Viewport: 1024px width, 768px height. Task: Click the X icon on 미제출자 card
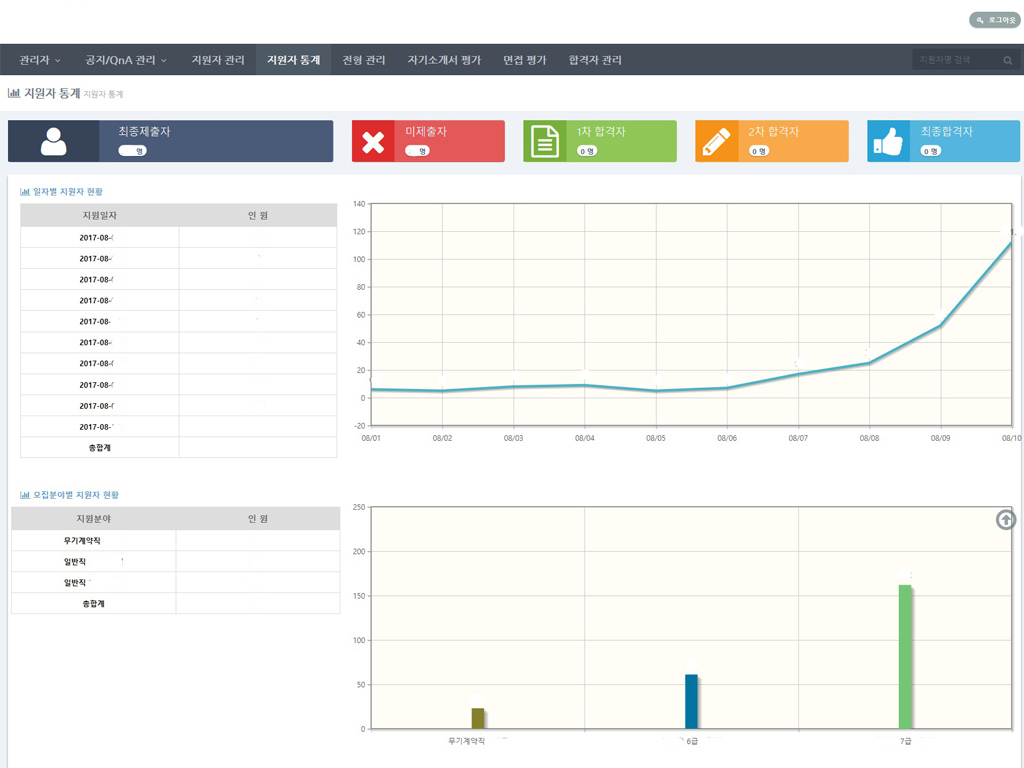[x=374, y=142]
